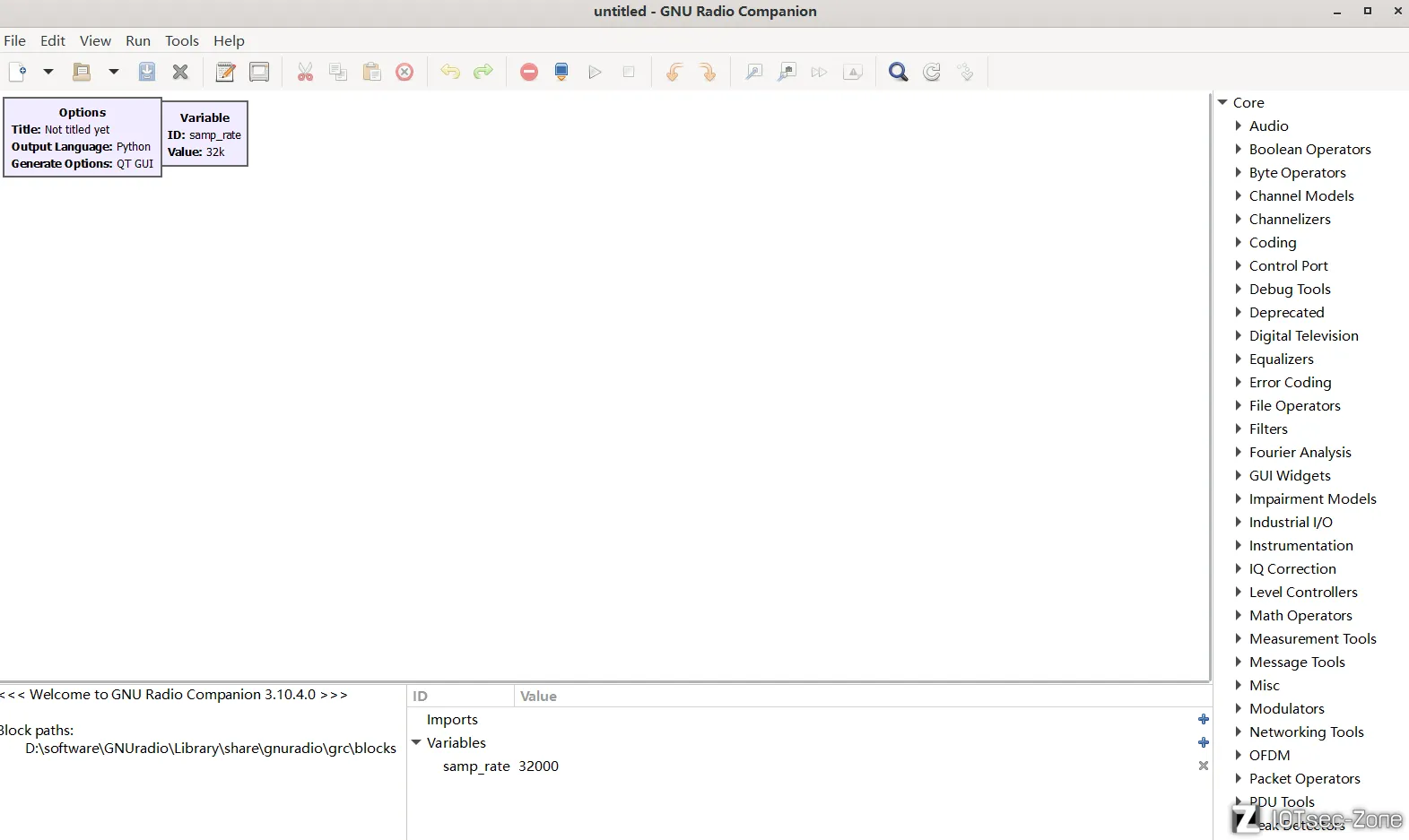Open the File menu
The height and width of the screenshot is (840, 1409).
[15, 40]
